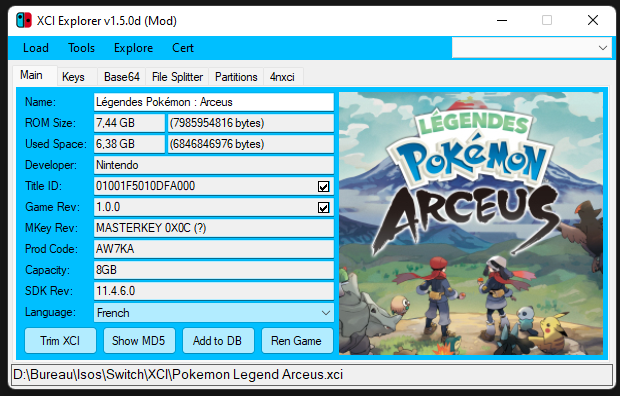Switch to the Partitions tab
The height and width of the screenshot is (396, 620).
tap(236, 77)
